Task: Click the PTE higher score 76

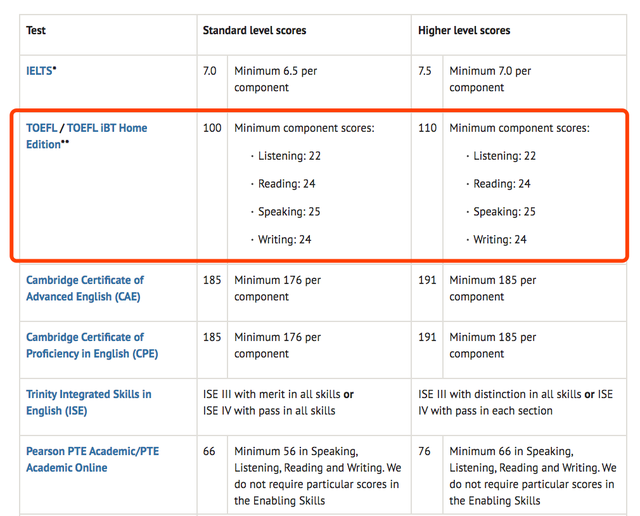Action: [425, 451]
